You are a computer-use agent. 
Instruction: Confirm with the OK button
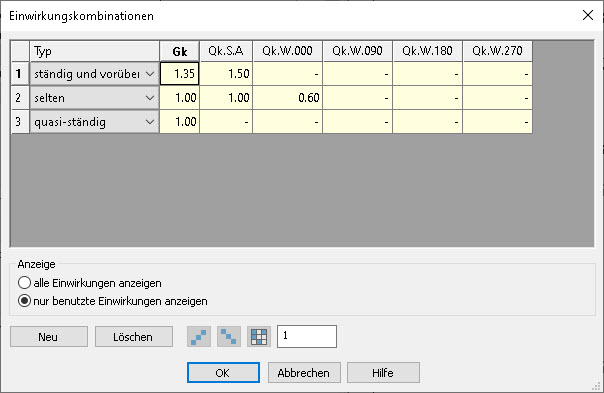223,373
